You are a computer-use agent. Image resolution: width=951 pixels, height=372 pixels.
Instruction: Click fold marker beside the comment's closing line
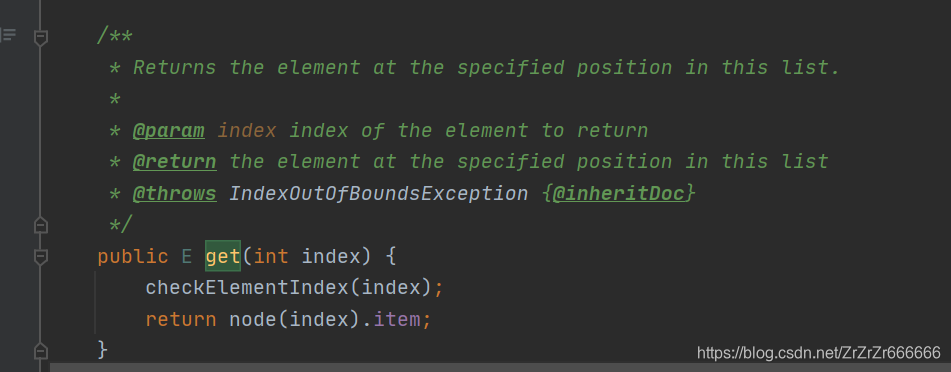41,225
